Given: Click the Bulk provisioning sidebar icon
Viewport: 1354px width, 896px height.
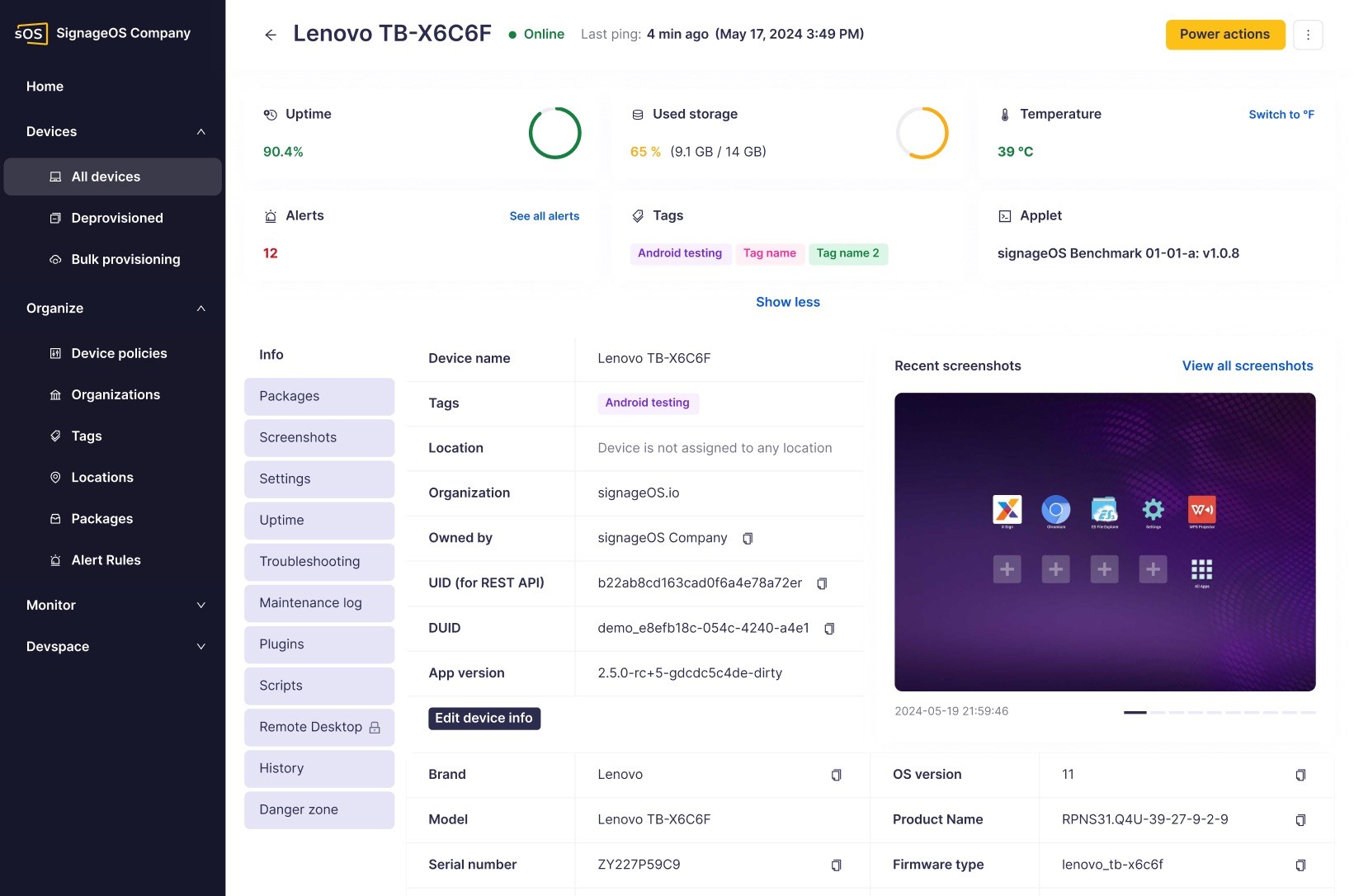Looking at the screenshot, I should [x=55, y=259].
